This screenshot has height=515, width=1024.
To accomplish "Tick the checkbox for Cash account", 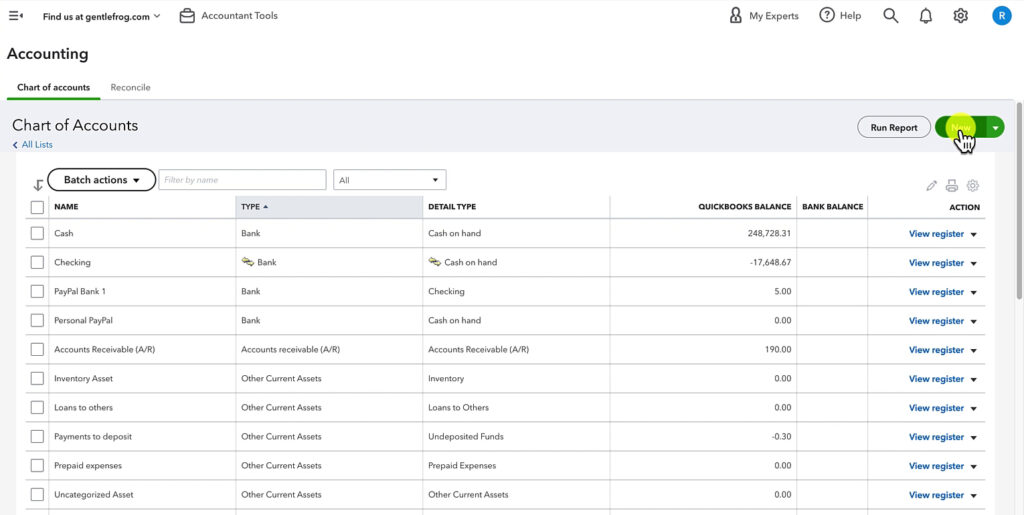I will pyautogui.click(x=37, y=233).
